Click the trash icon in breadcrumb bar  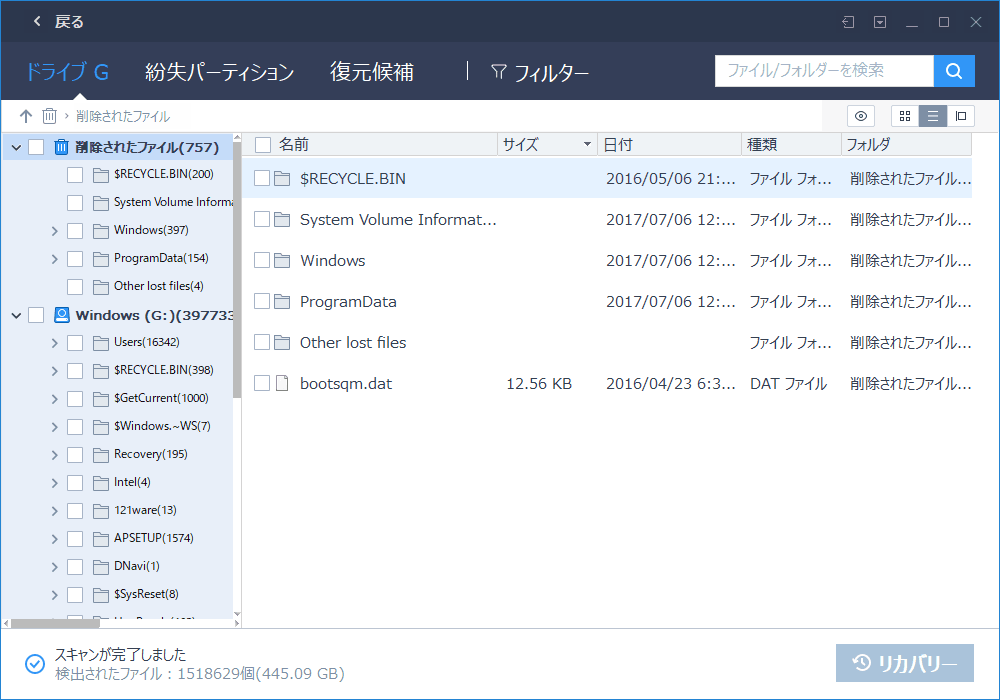tap(49, 116)
